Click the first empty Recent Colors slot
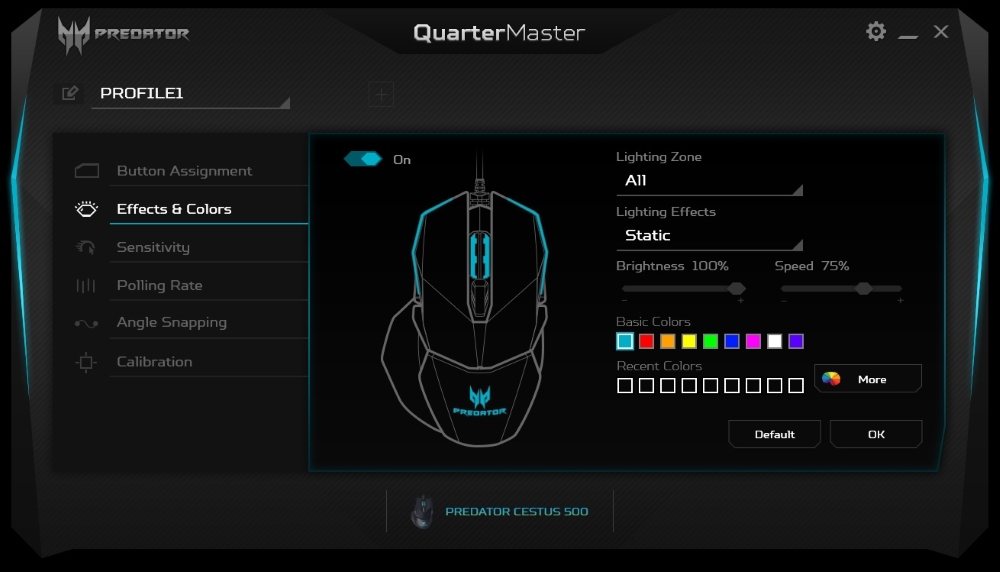Image resolution: width=1000 pixels, height=572 pixels. [x=625, y=385]
